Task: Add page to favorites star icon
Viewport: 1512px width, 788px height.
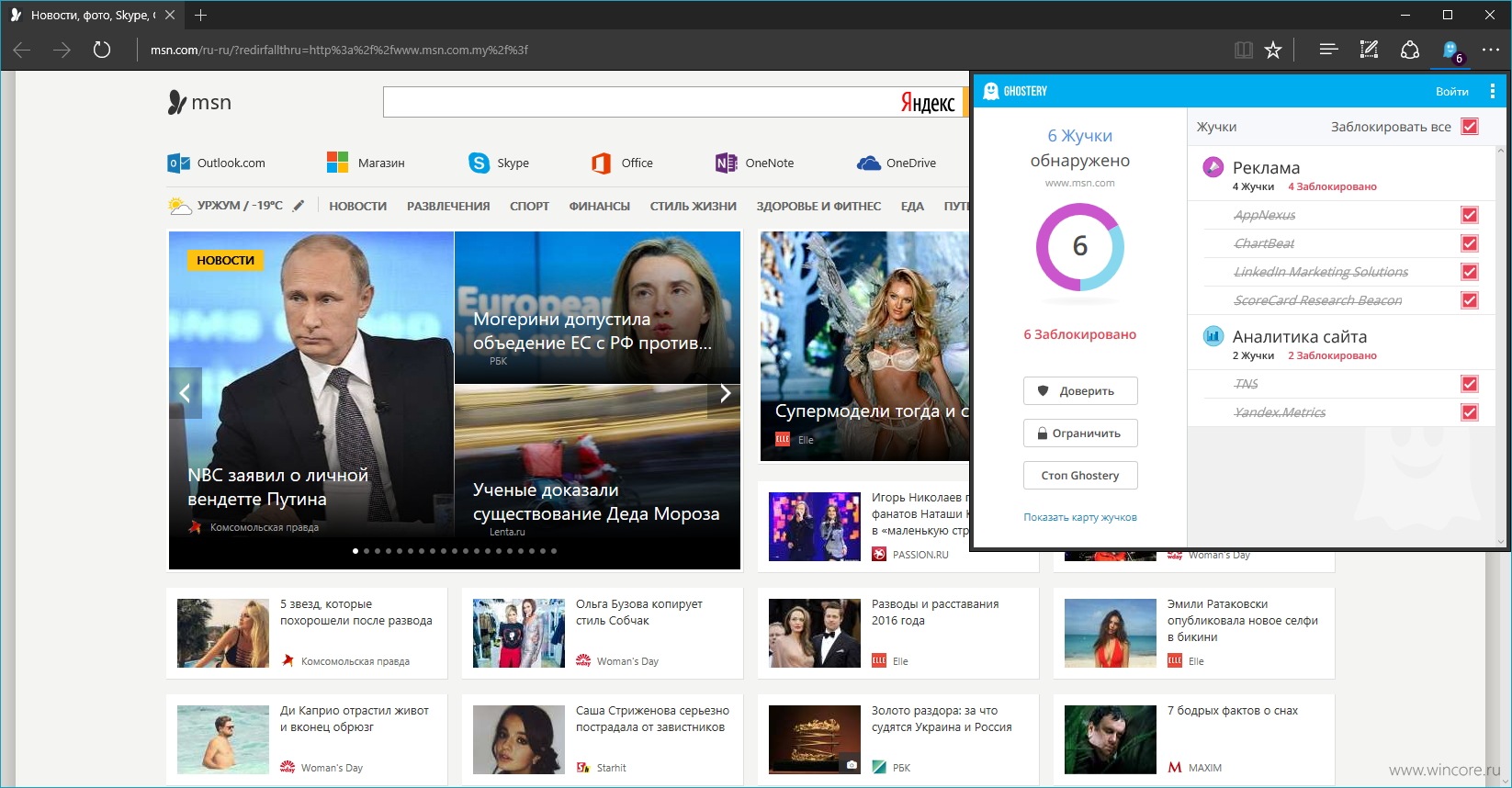Action: coord(1273,51)
